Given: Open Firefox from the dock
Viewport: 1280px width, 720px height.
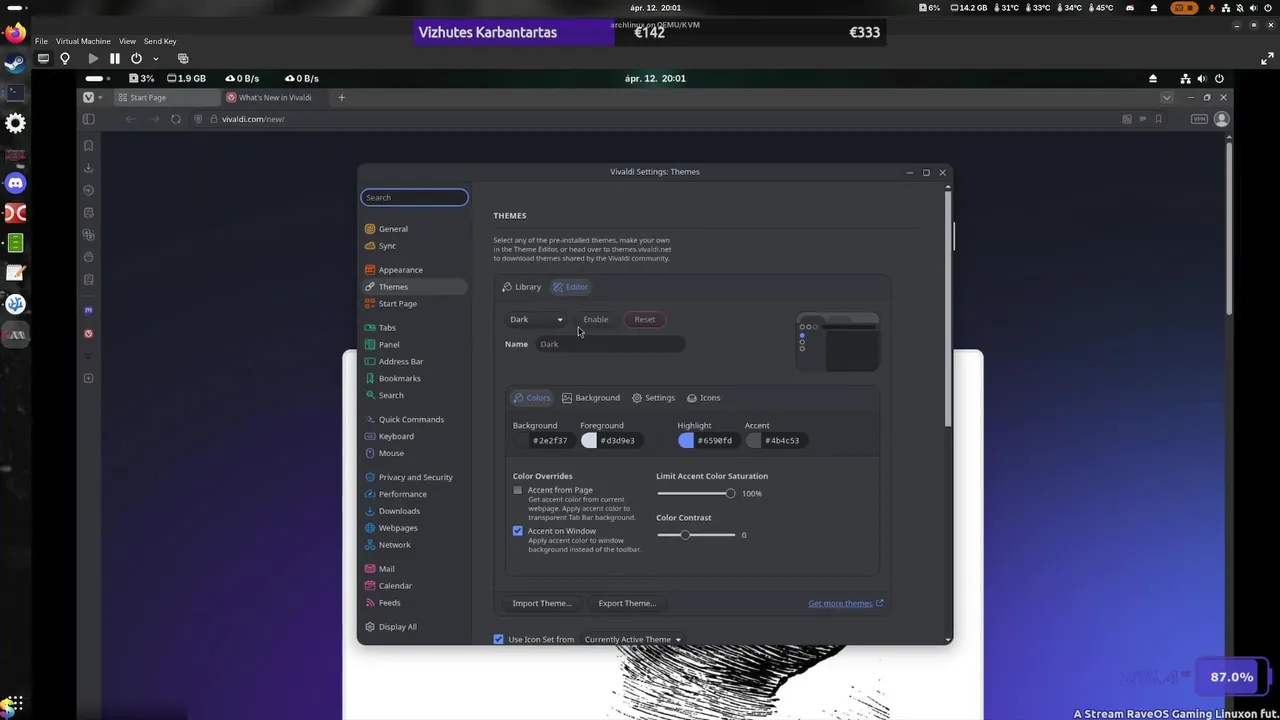Looking at the screenshot, I should pos(15,33).
